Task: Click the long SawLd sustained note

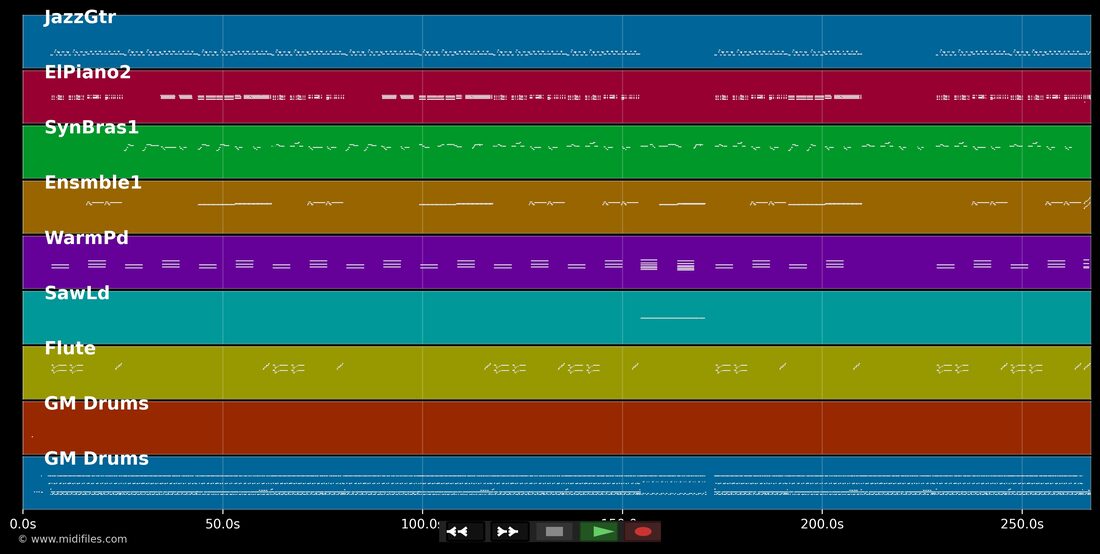Action: click(672, 318)
